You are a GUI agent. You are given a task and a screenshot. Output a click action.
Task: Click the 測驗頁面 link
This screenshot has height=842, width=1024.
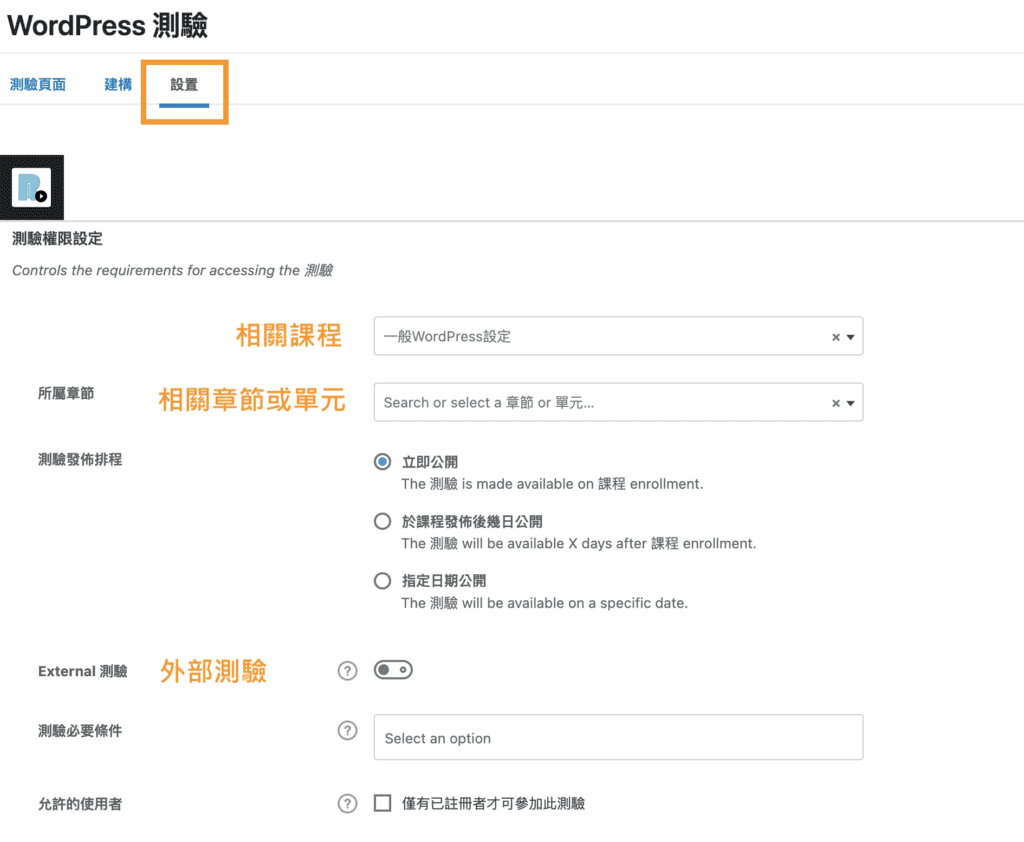click(x=37, y=84)
